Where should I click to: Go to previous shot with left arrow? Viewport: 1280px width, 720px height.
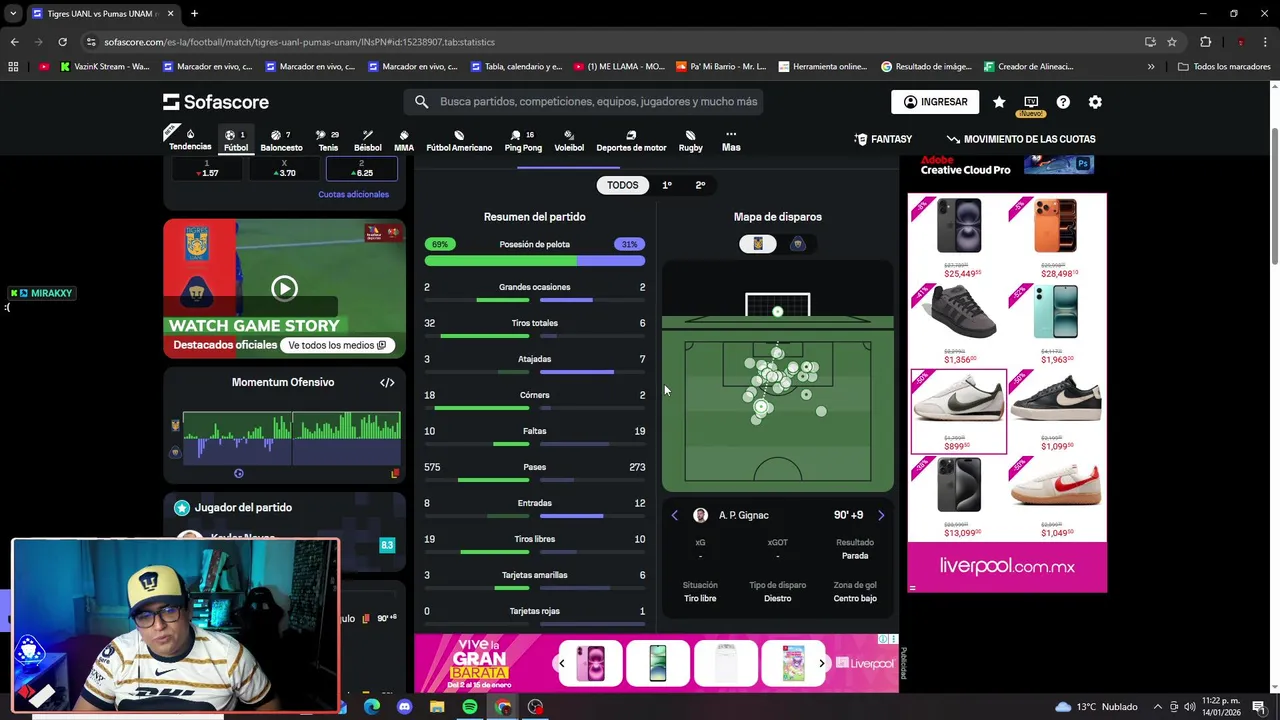674,515
